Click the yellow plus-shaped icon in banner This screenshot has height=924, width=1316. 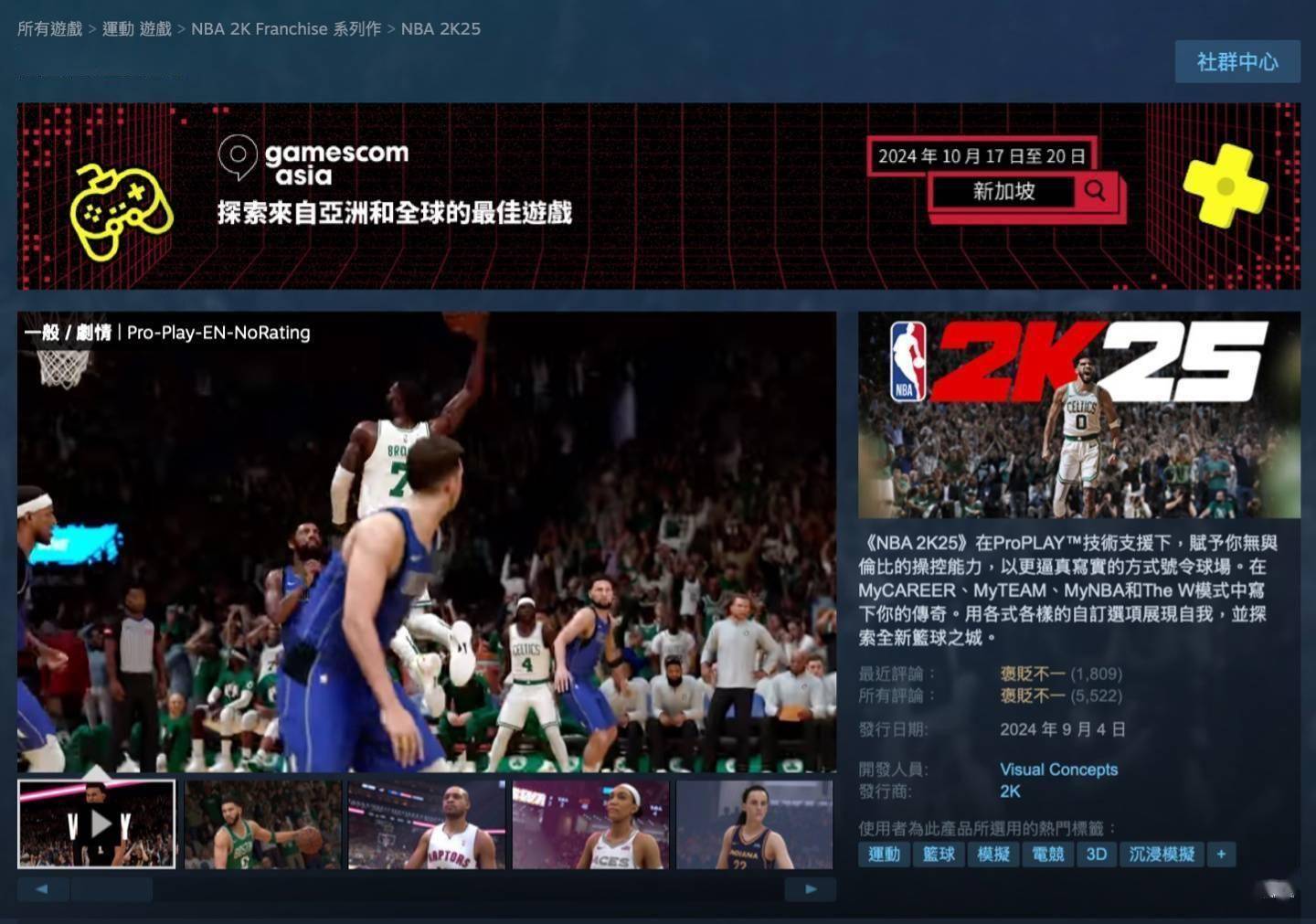click(1226, 186)
